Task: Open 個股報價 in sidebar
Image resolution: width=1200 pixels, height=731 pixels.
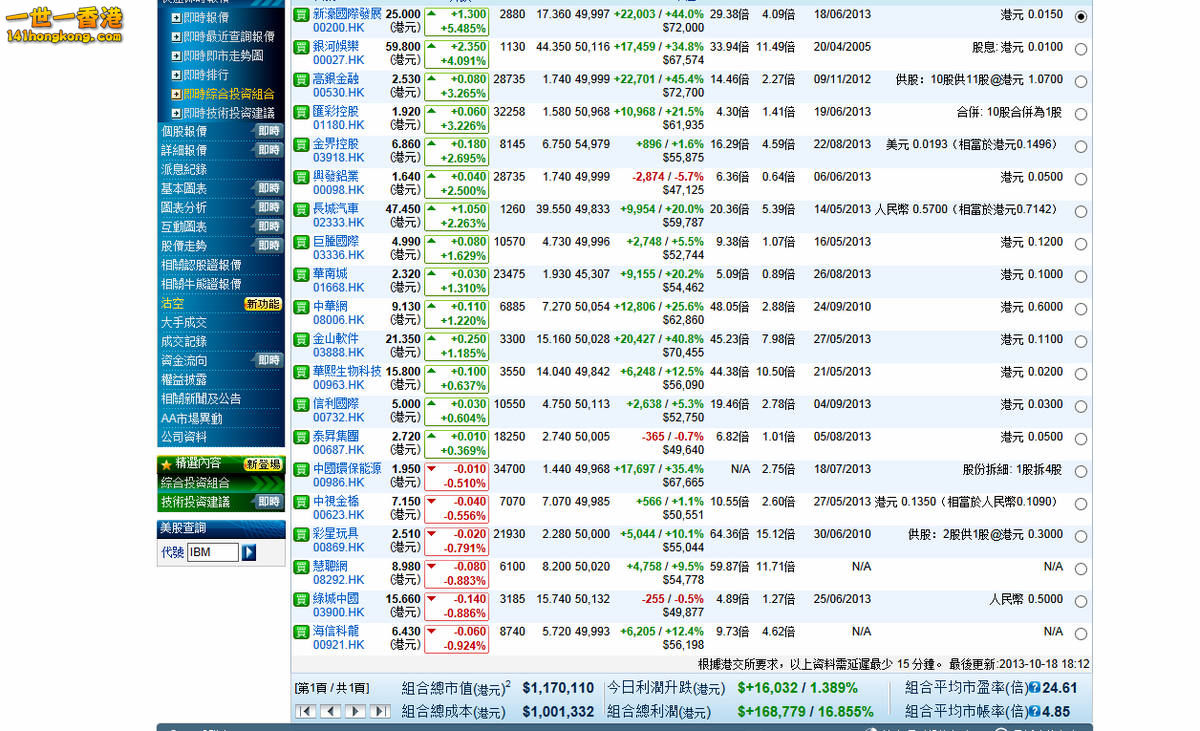Action: (x=184, y=131)
